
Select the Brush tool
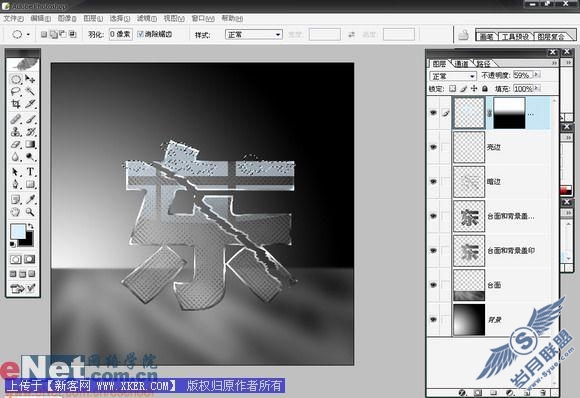pyautogui.click(x=30, y=119)
